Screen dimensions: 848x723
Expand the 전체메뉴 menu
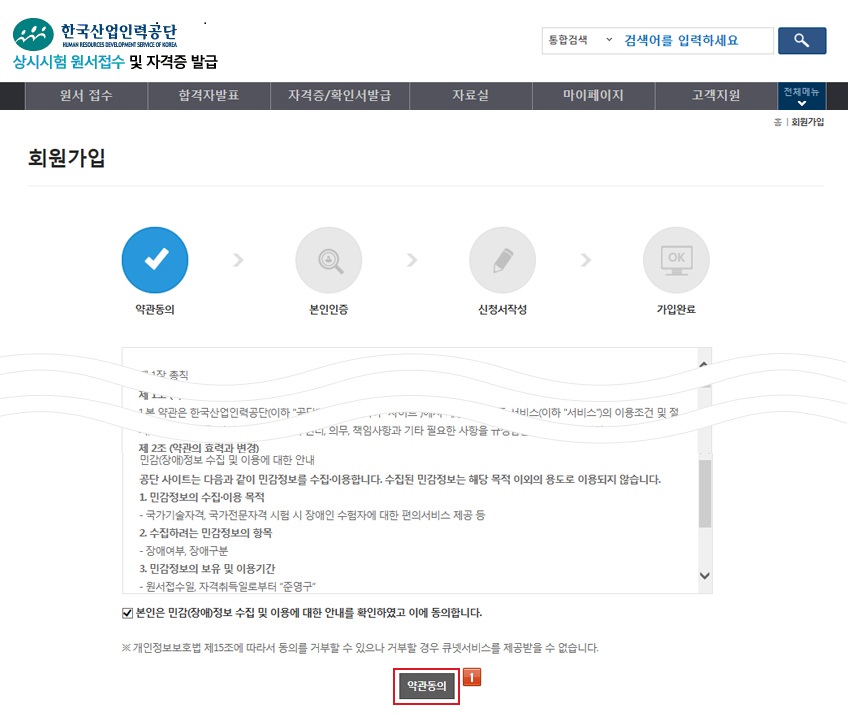coord(801,96)
